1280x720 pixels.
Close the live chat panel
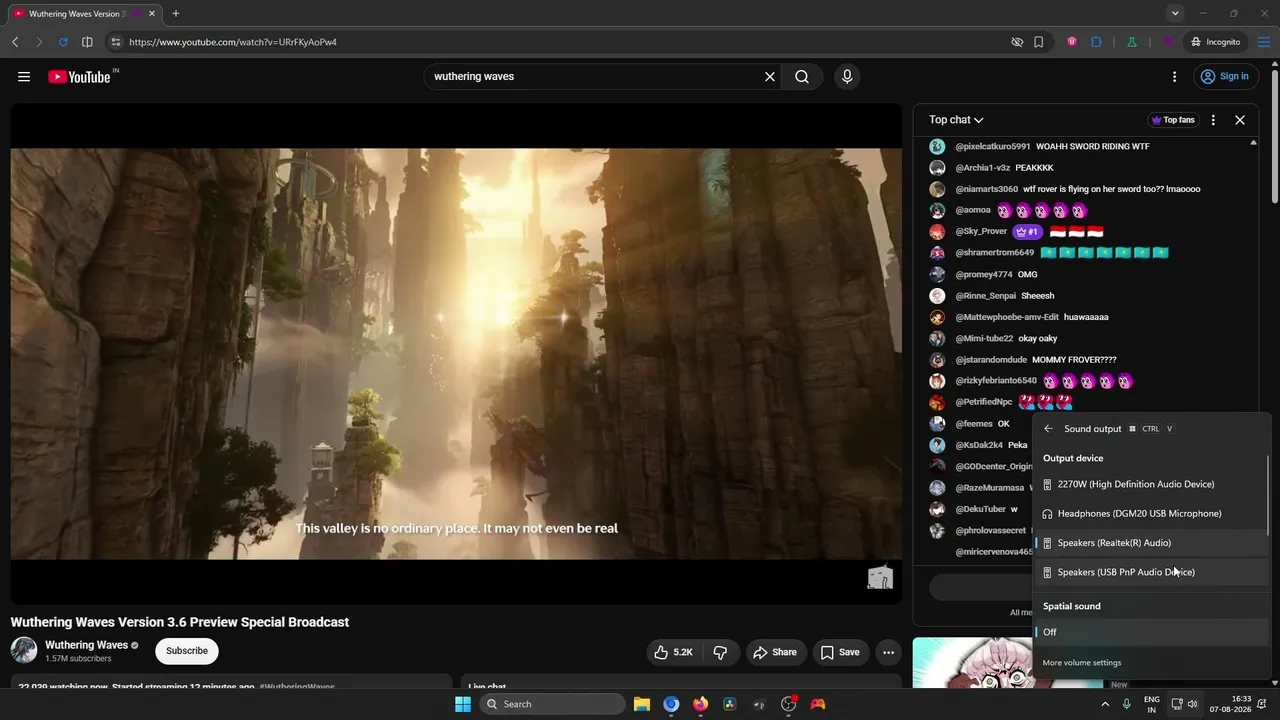(1240, 120)
